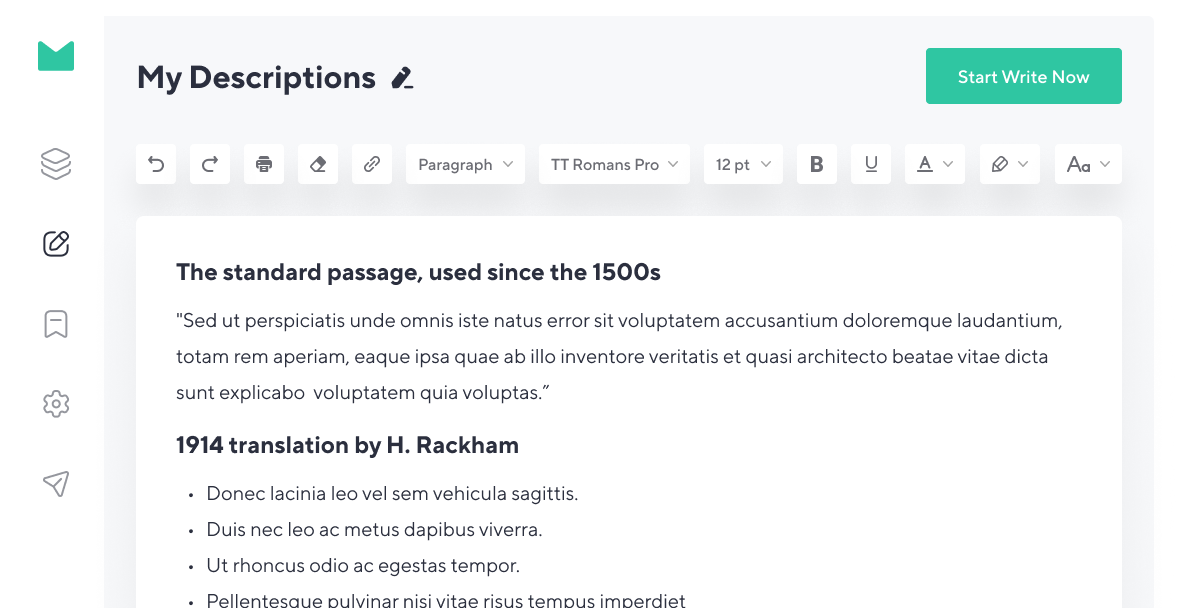Open the bookmark sidebar icon
Image resolution: width=1177 pixels, height=608 pixels.
point(56,324)
